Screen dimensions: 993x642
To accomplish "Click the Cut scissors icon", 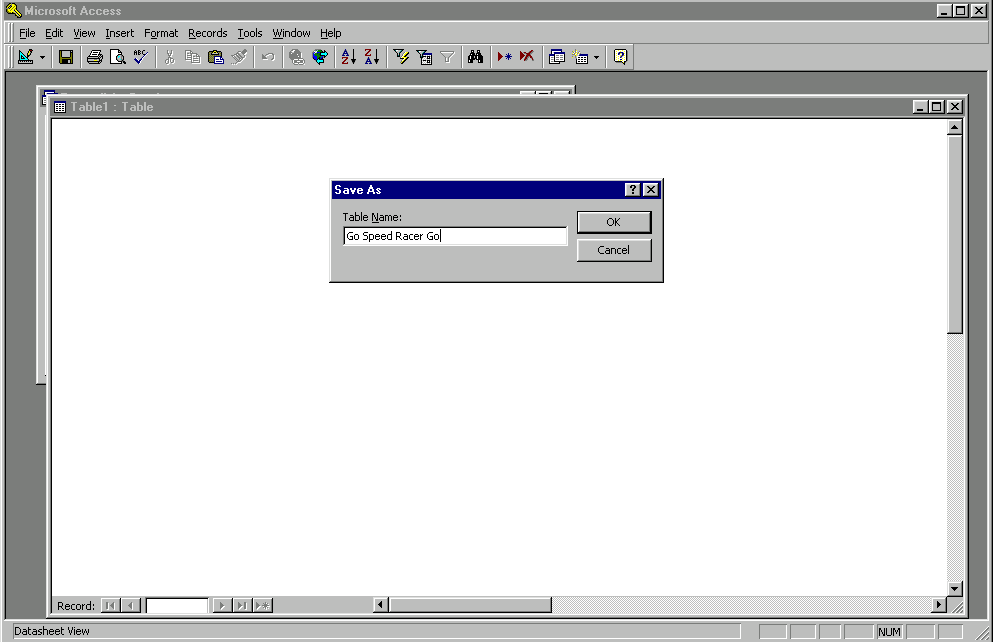I will (169, 57).
